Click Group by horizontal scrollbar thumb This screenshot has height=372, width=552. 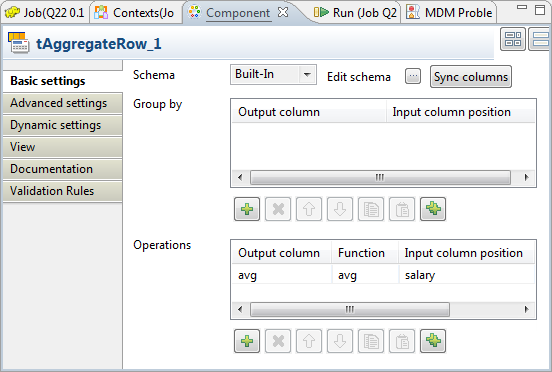pyautogui.click(x=380, y=177)
